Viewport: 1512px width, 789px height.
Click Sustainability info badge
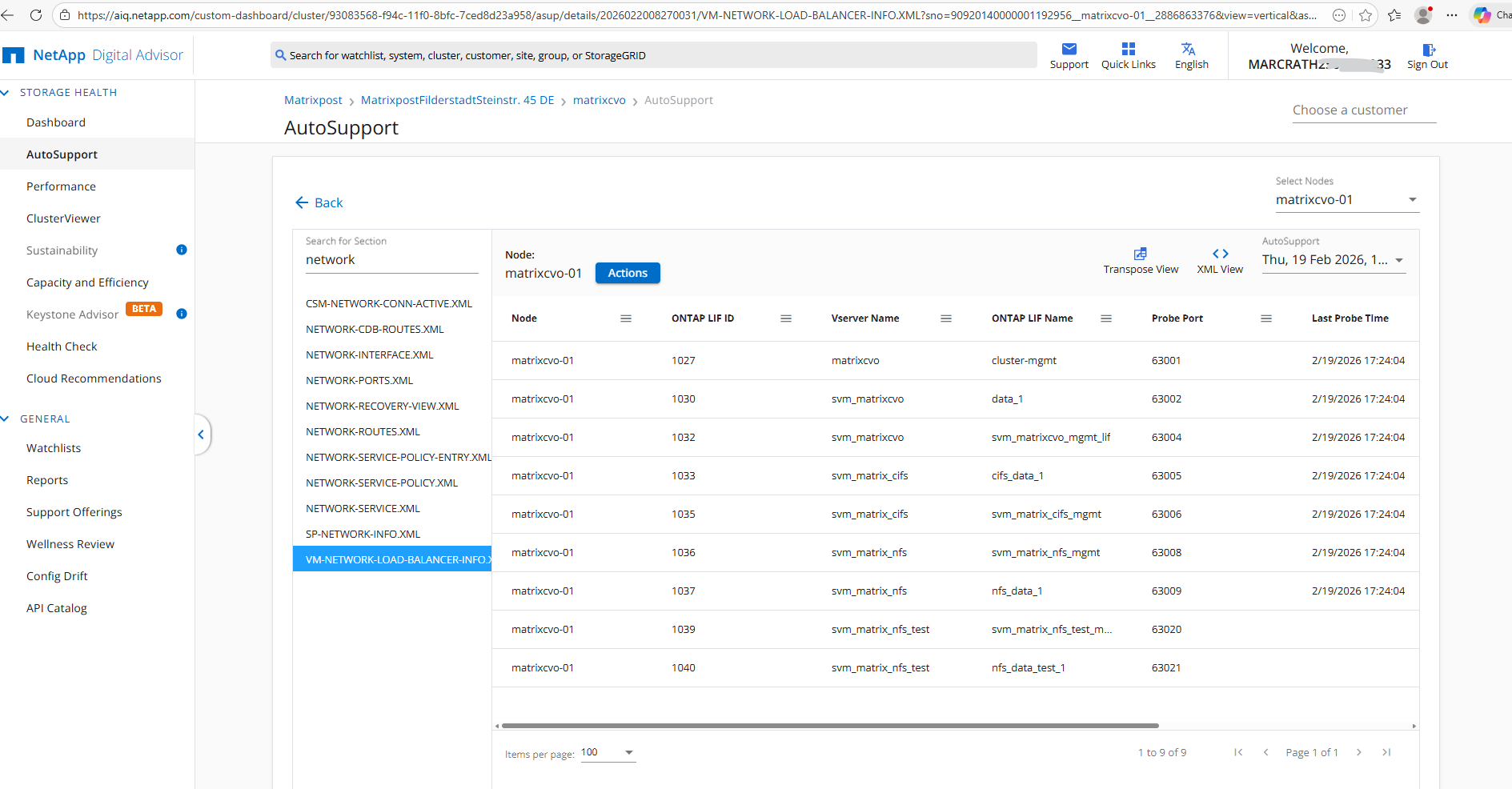coord(182,250)
